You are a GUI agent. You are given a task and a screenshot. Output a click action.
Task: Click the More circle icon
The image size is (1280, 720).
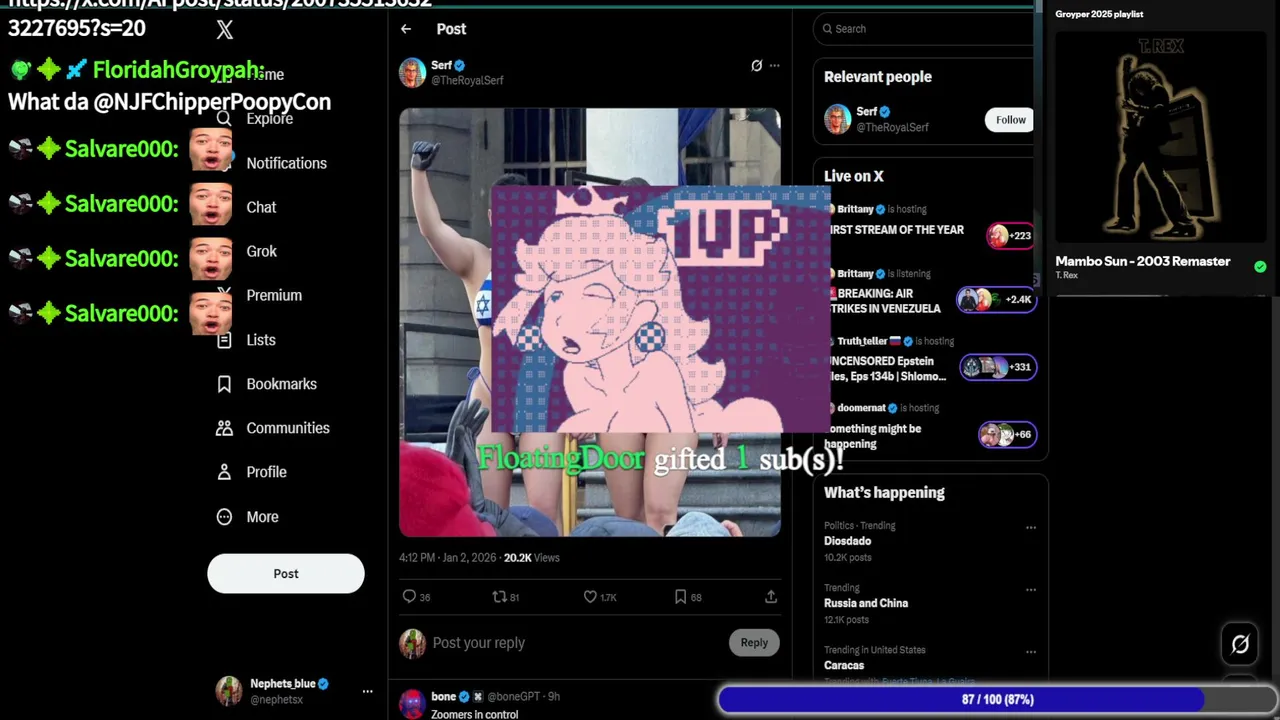coord(225,517)
